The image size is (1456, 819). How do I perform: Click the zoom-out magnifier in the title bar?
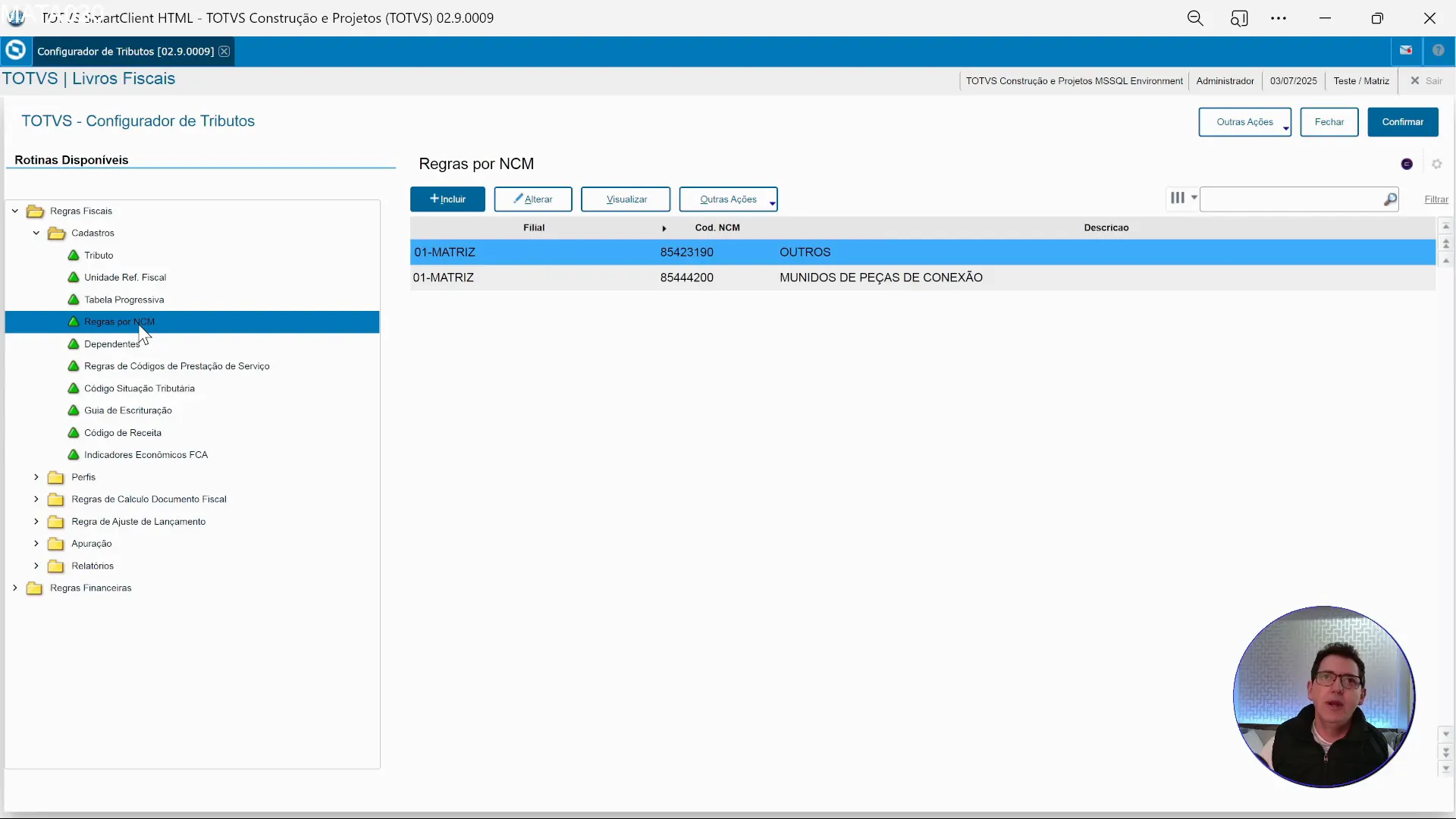[x=1196, y=17]
